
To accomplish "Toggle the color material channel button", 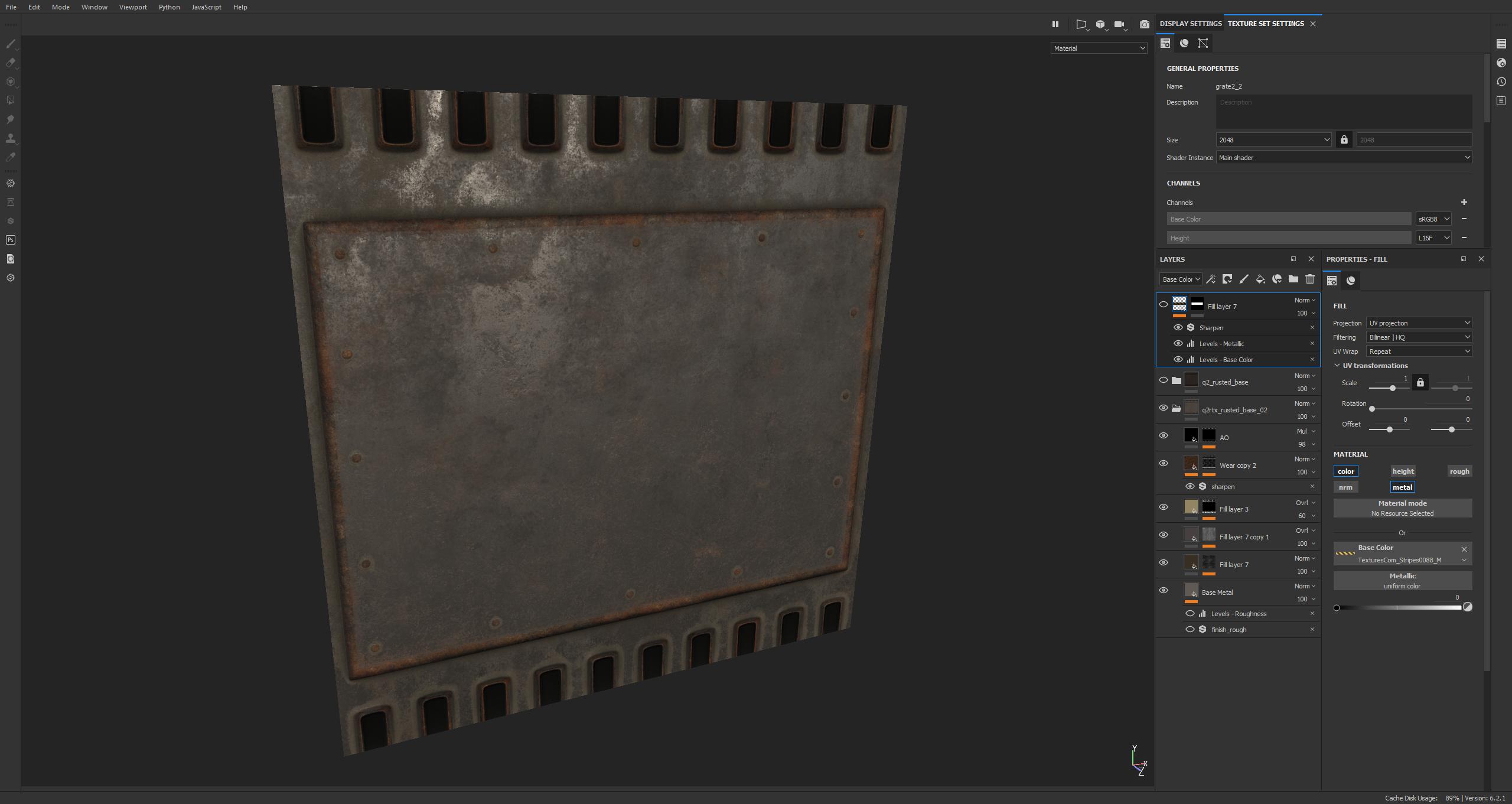I will (1346, 471).
